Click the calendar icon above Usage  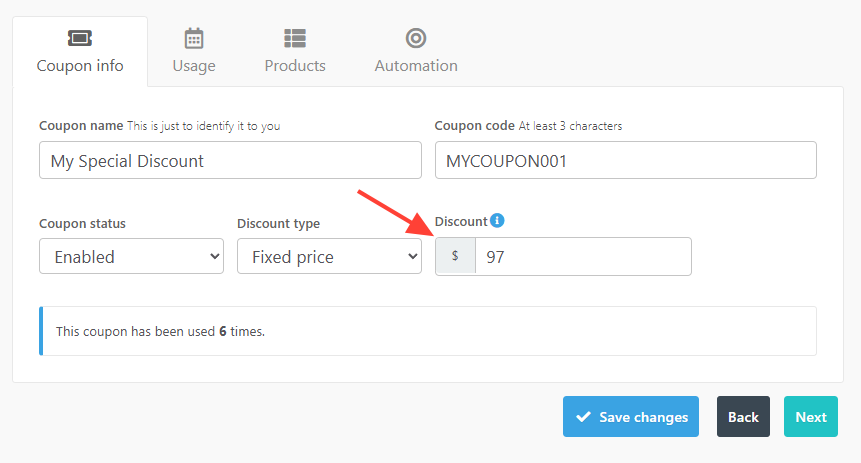tap(194, 38)
